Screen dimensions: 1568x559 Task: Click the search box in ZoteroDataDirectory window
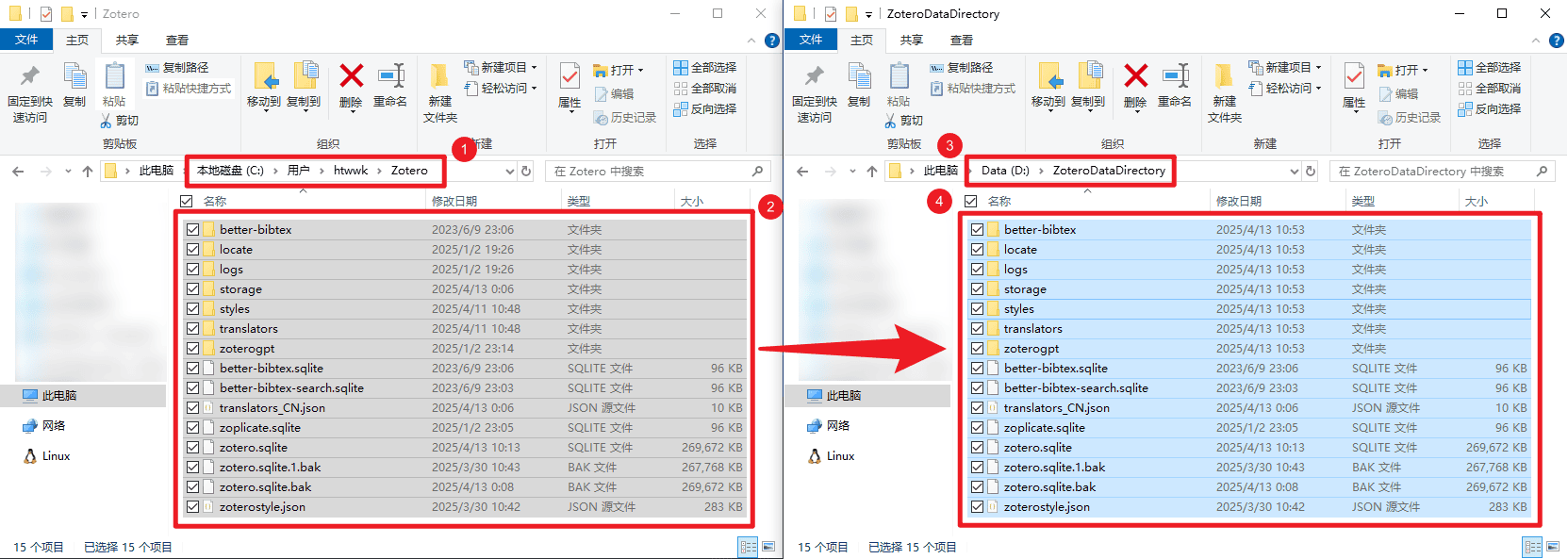coord(1433,172)
